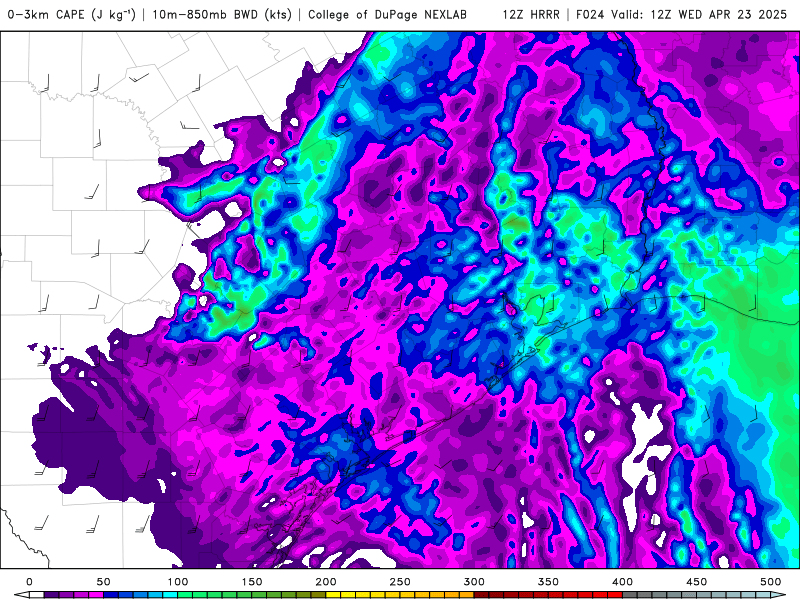Click the "F024 Valid: 12Z WED APR 23 2025" text

point(682,14)
